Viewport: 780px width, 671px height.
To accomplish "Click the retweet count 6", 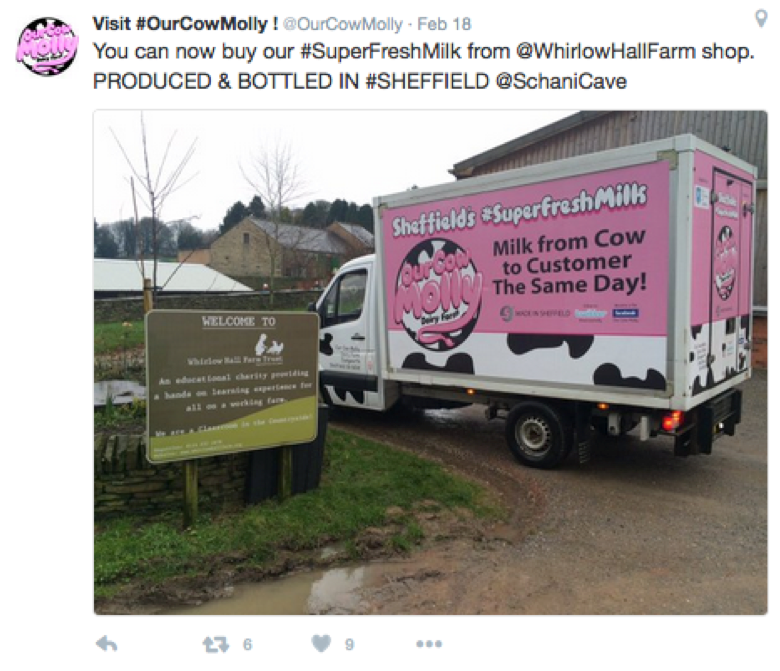I will tap(247, 645).
